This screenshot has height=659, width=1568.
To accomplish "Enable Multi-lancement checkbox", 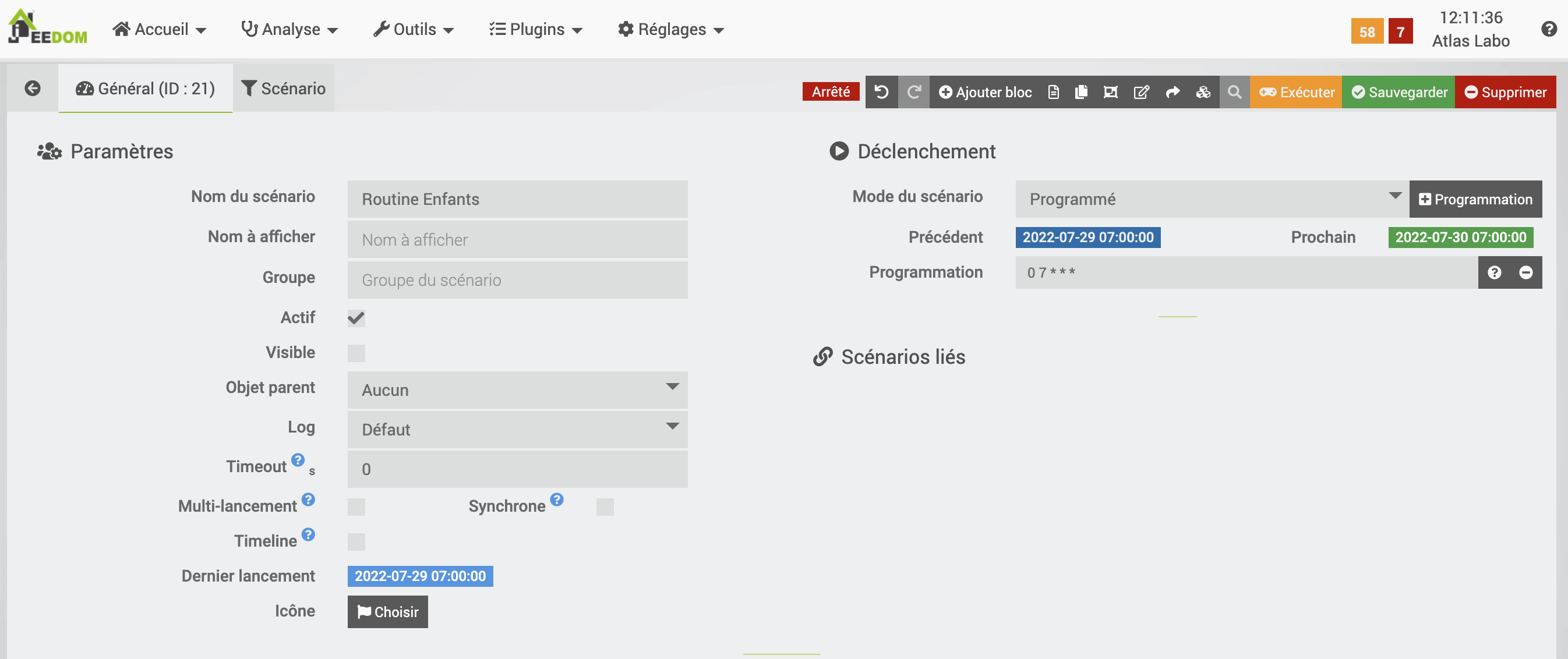I will [356, 507].
